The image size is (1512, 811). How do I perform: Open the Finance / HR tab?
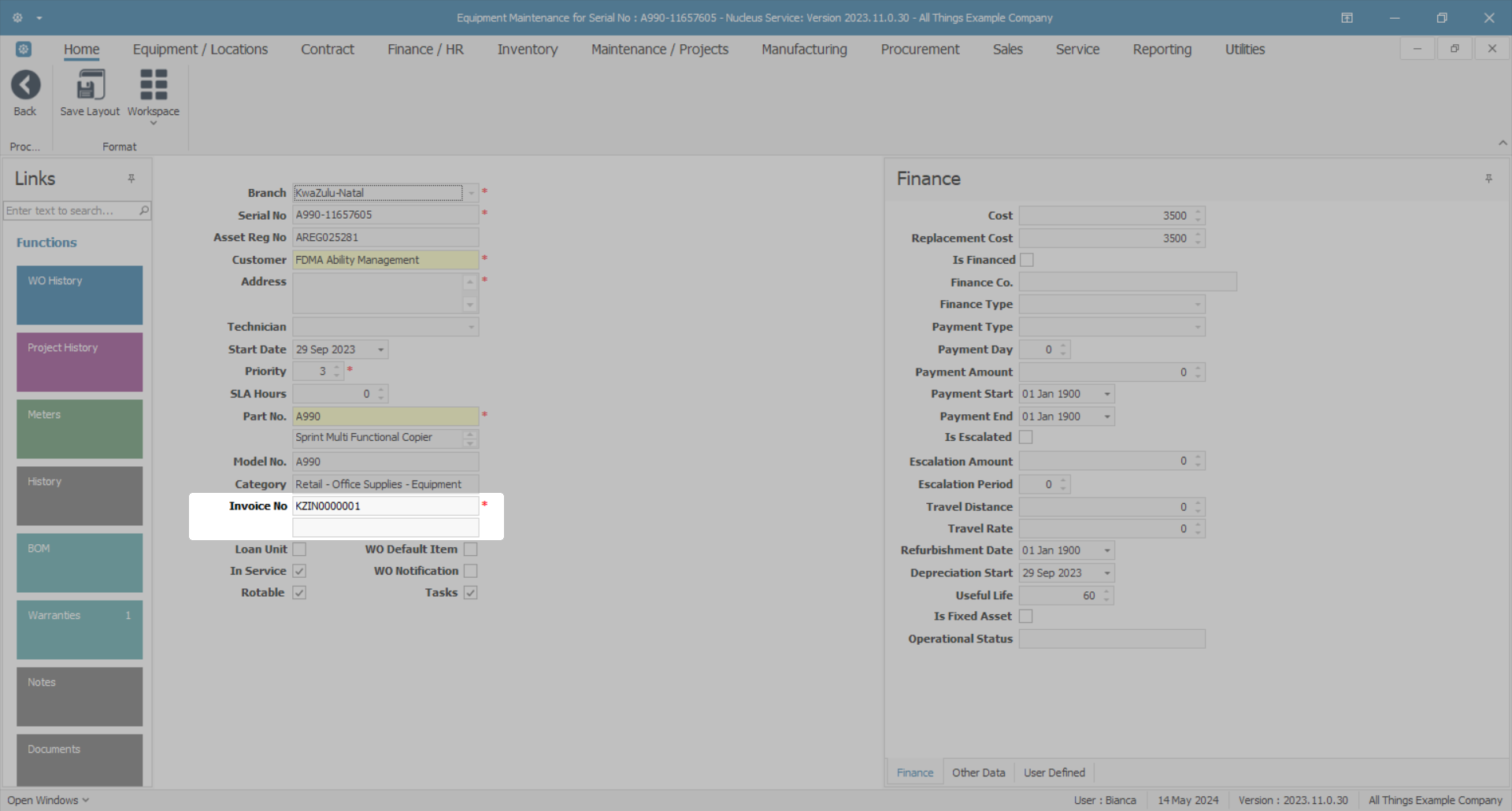click(x=425, y=50)
